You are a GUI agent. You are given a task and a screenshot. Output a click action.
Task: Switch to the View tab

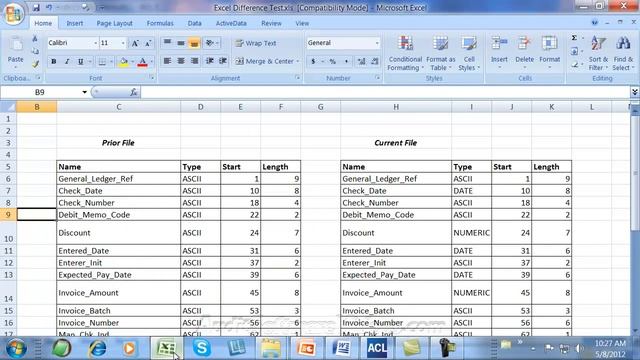click(302, 23)
